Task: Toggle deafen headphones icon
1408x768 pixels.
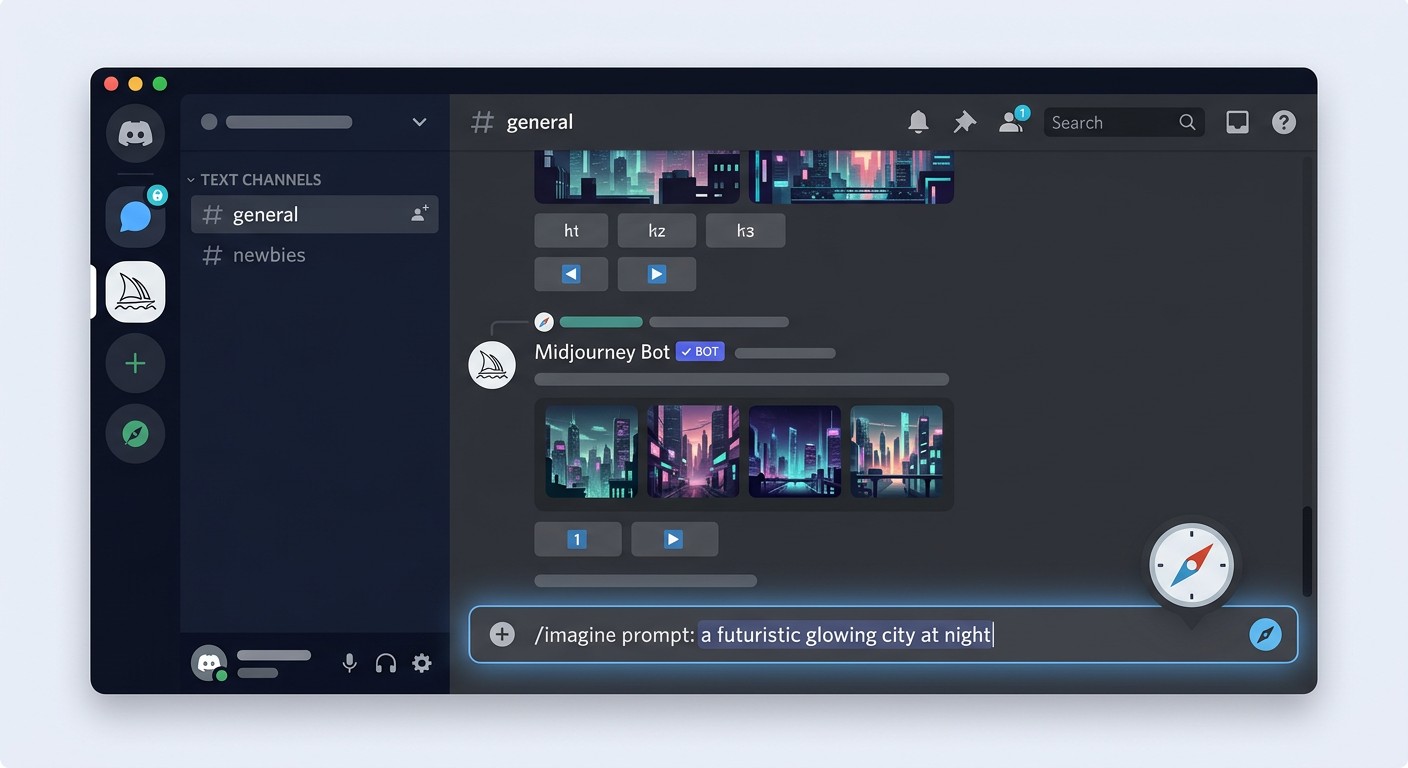Action: (386, 663)
